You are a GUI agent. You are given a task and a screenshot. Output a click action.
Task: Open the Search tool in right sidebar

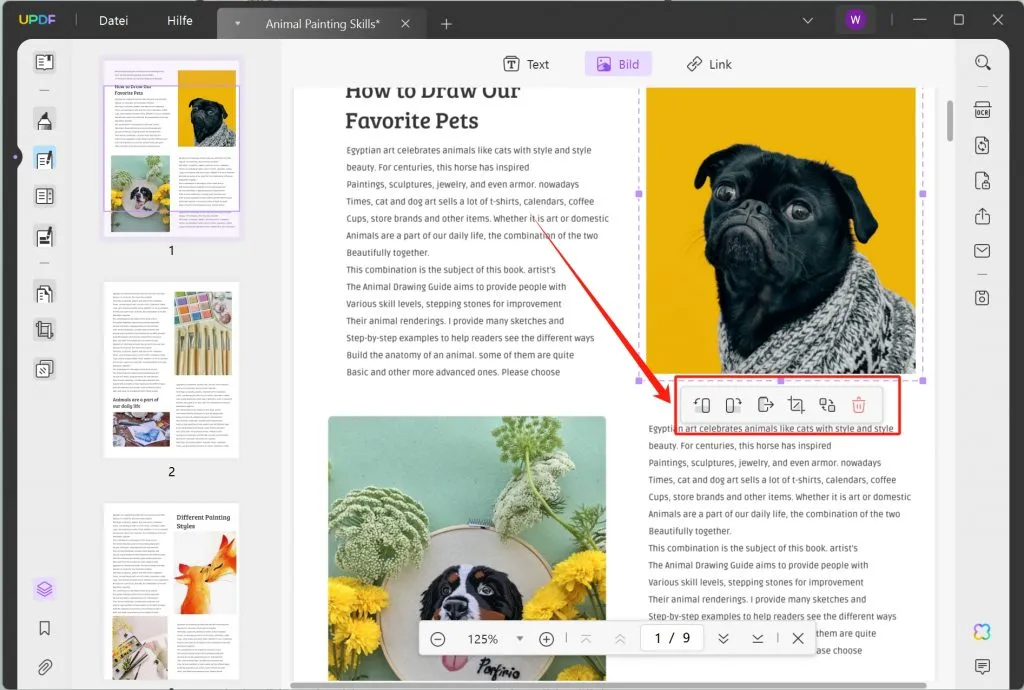(x=982, y=61)
